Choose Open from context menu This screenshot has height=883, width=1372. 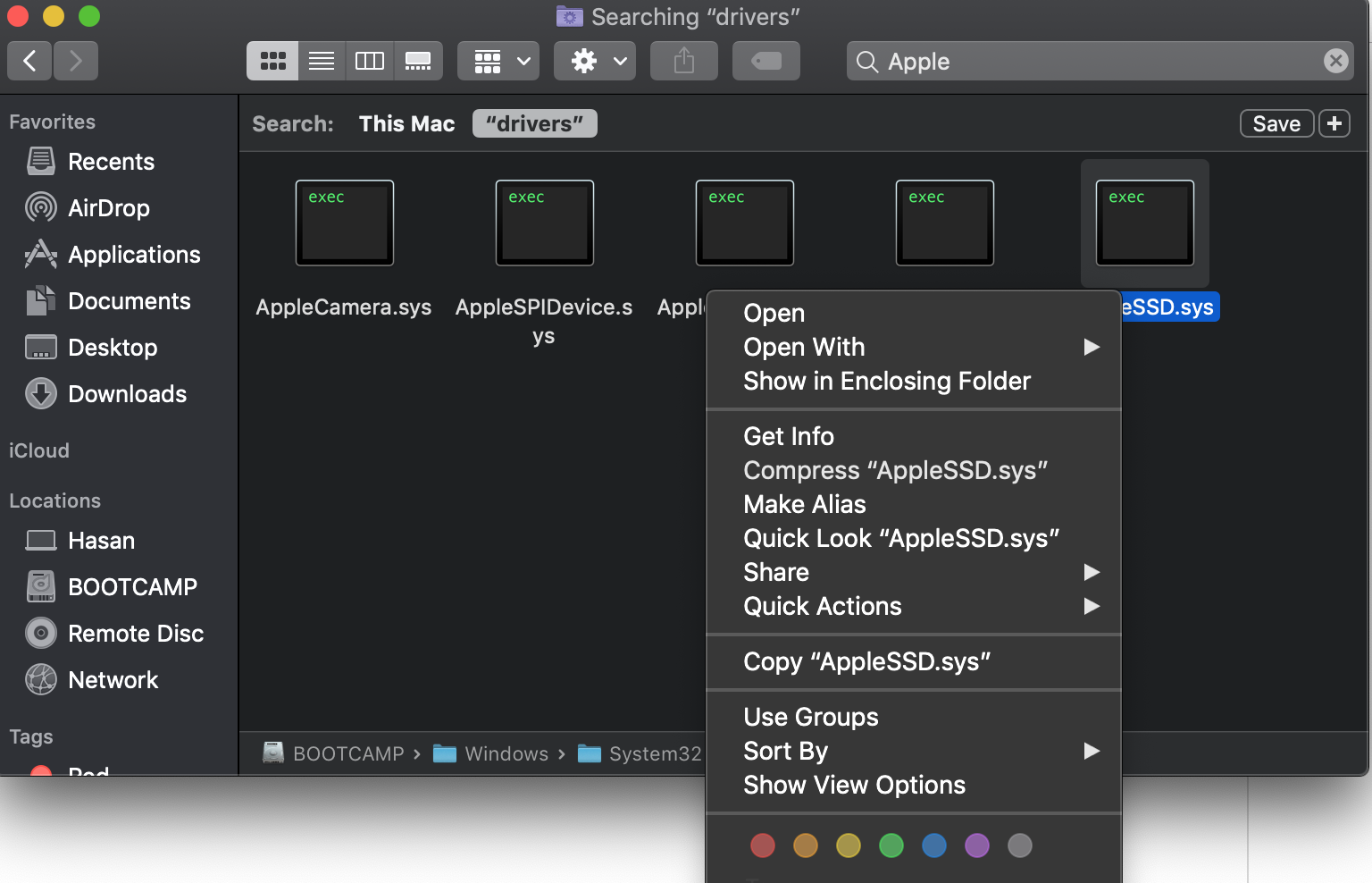[x=913, y=313]
